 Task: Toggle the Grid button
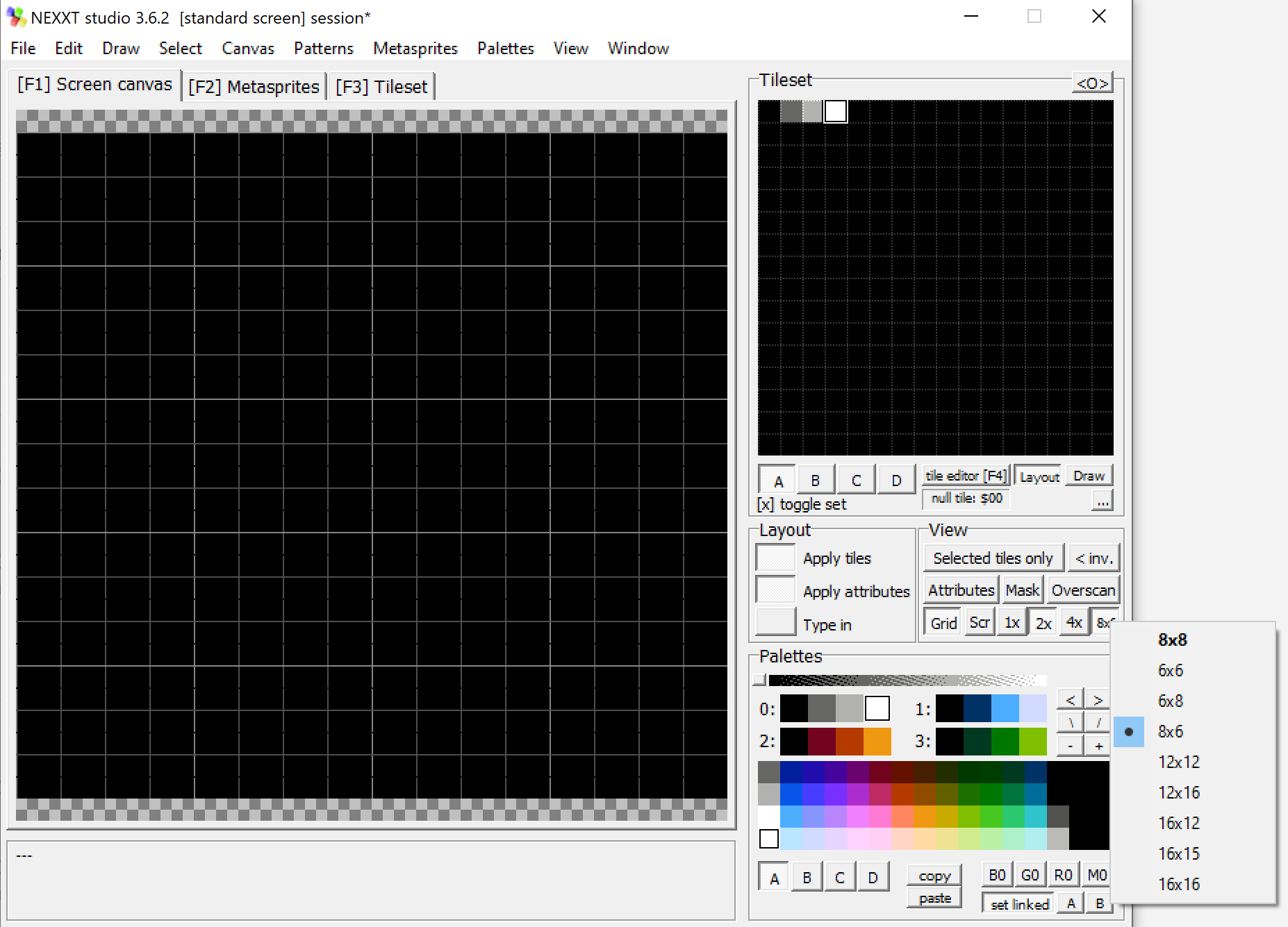point(943,623)
